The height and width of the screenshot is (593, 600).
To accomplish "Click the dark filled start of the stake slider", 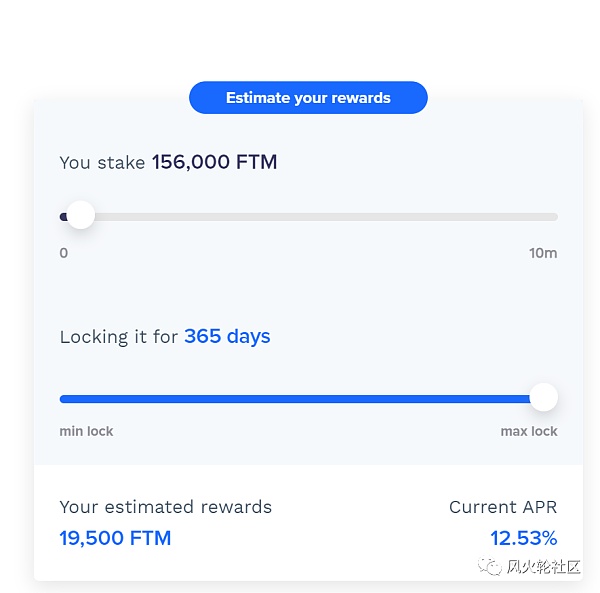I will click(63, 216).
